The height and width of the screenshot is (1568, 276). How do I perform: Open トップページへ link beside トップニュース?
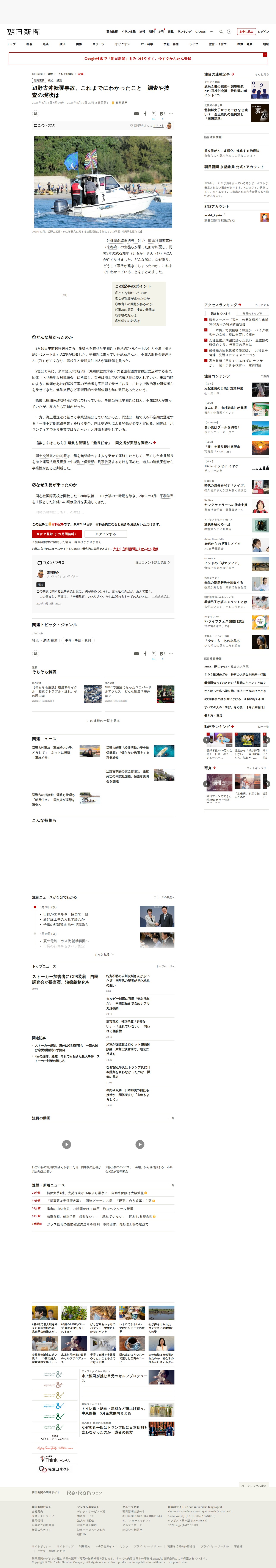coord(165,966)
